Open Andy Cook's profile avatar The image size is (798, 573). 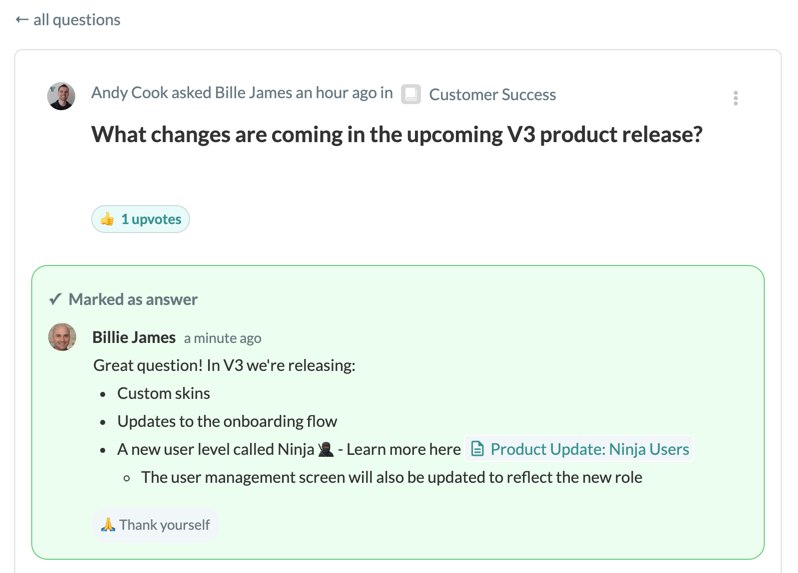click(61, 96)
